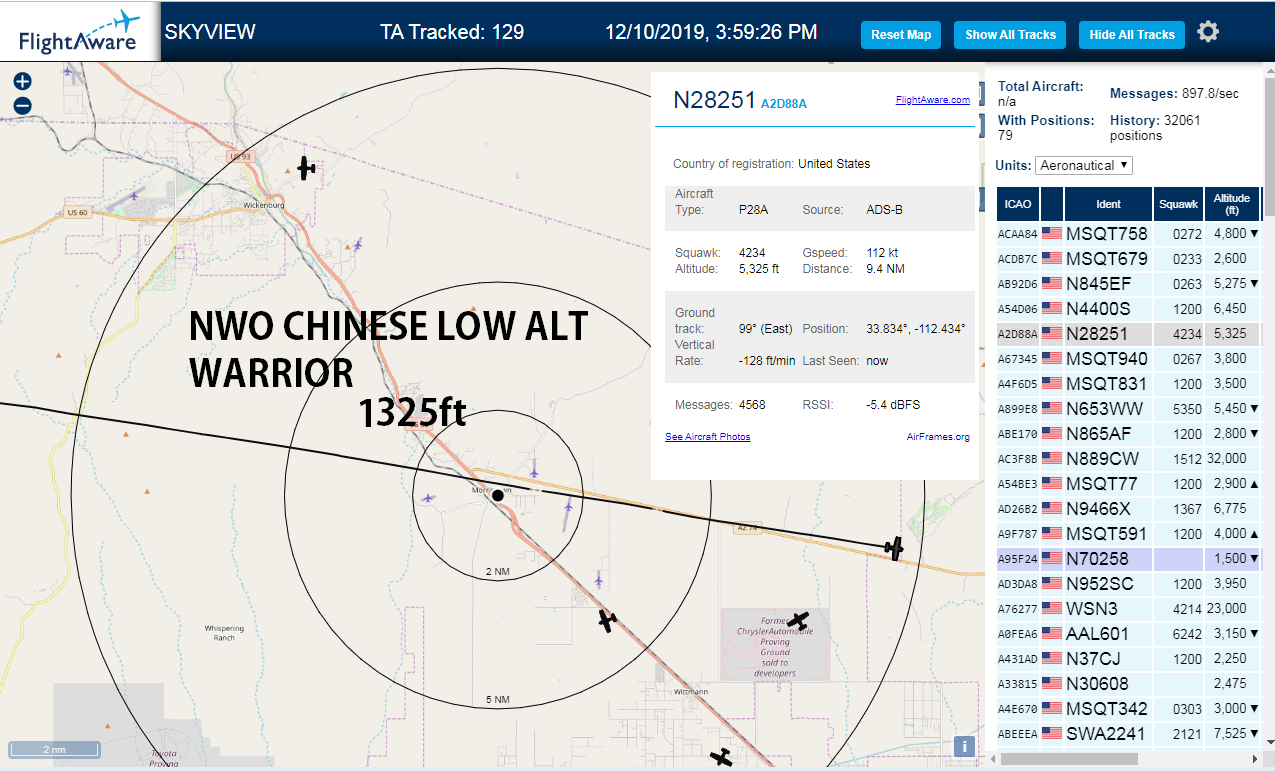
Task: Select aircraft row WSN3
Action: (x=1129, y=609)
